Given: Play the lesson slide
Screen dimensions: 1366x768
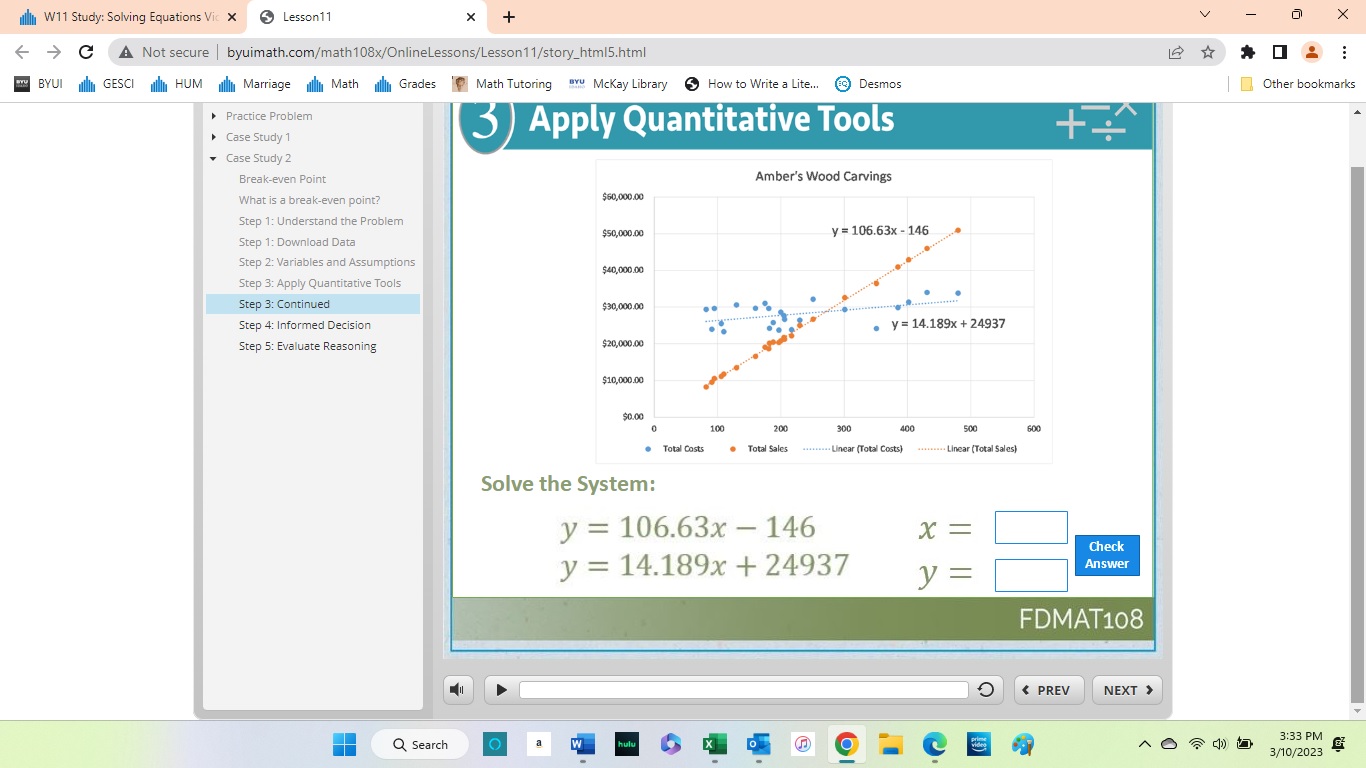Looking at the screenshot, I should [501, 690].
